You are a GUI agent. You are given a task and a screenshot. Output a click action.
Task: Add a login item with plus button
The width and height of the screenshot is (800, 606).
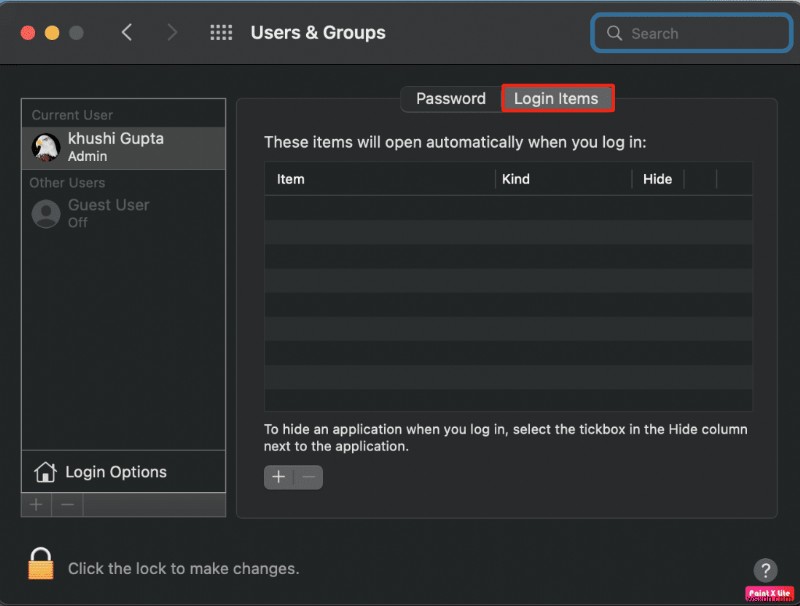tap(279, 477)
